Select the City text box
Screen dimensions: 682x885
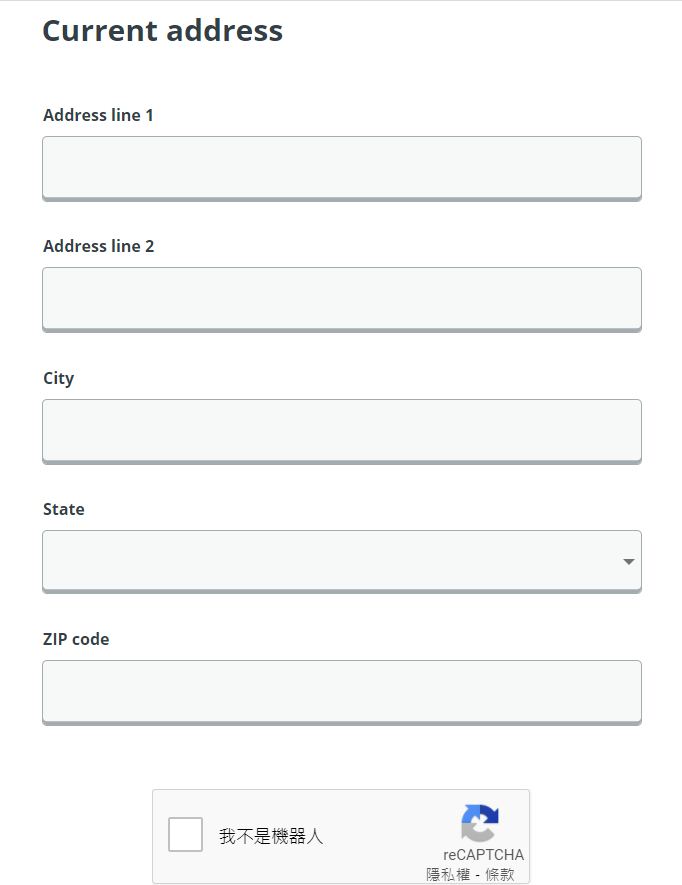342,432
